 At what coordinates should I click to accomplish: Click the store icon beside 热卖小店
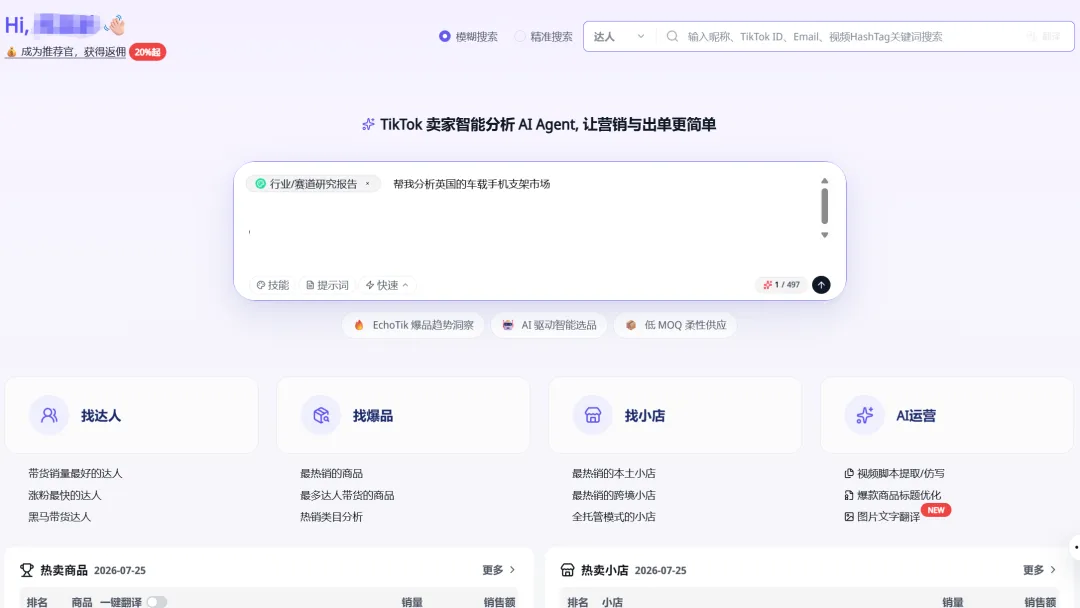tap(568, 570)
